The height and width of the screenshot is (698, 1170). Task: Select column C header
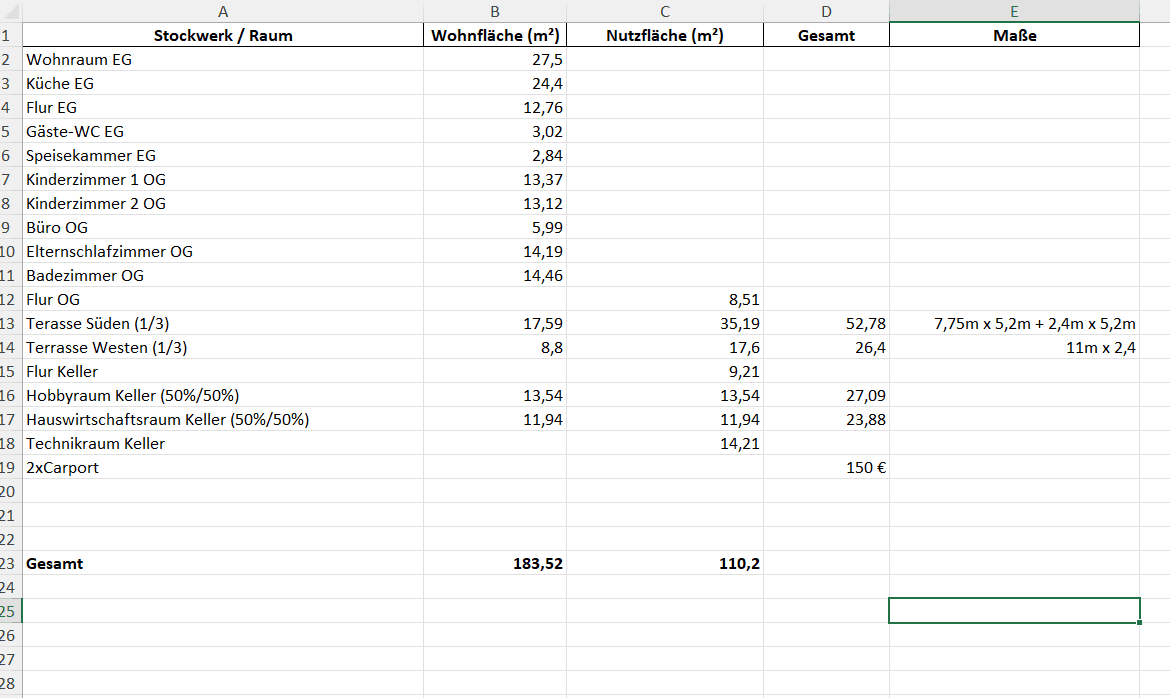coord(665,11)
